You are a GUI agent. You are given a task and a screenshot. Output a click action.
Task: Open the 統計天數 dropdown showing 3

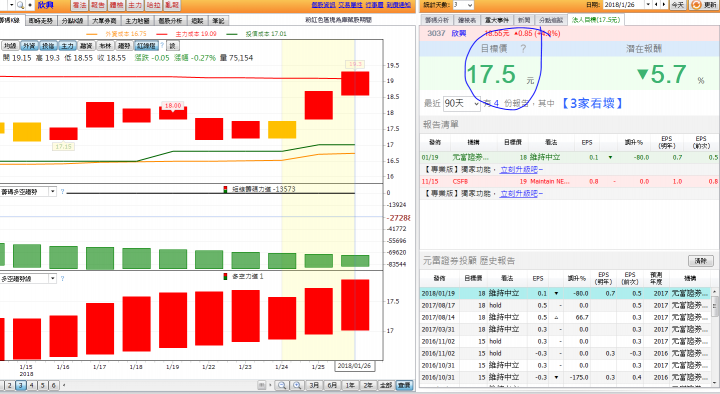coord(463,5)
